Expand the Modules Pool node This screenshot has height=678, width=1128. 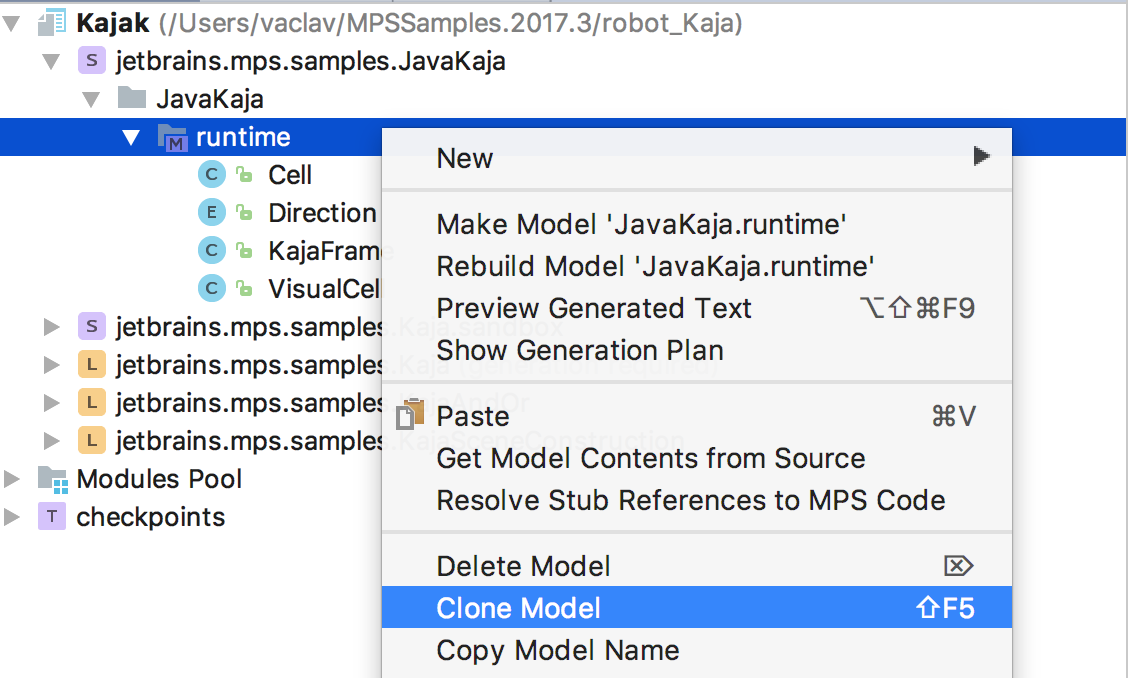[12, 479]
